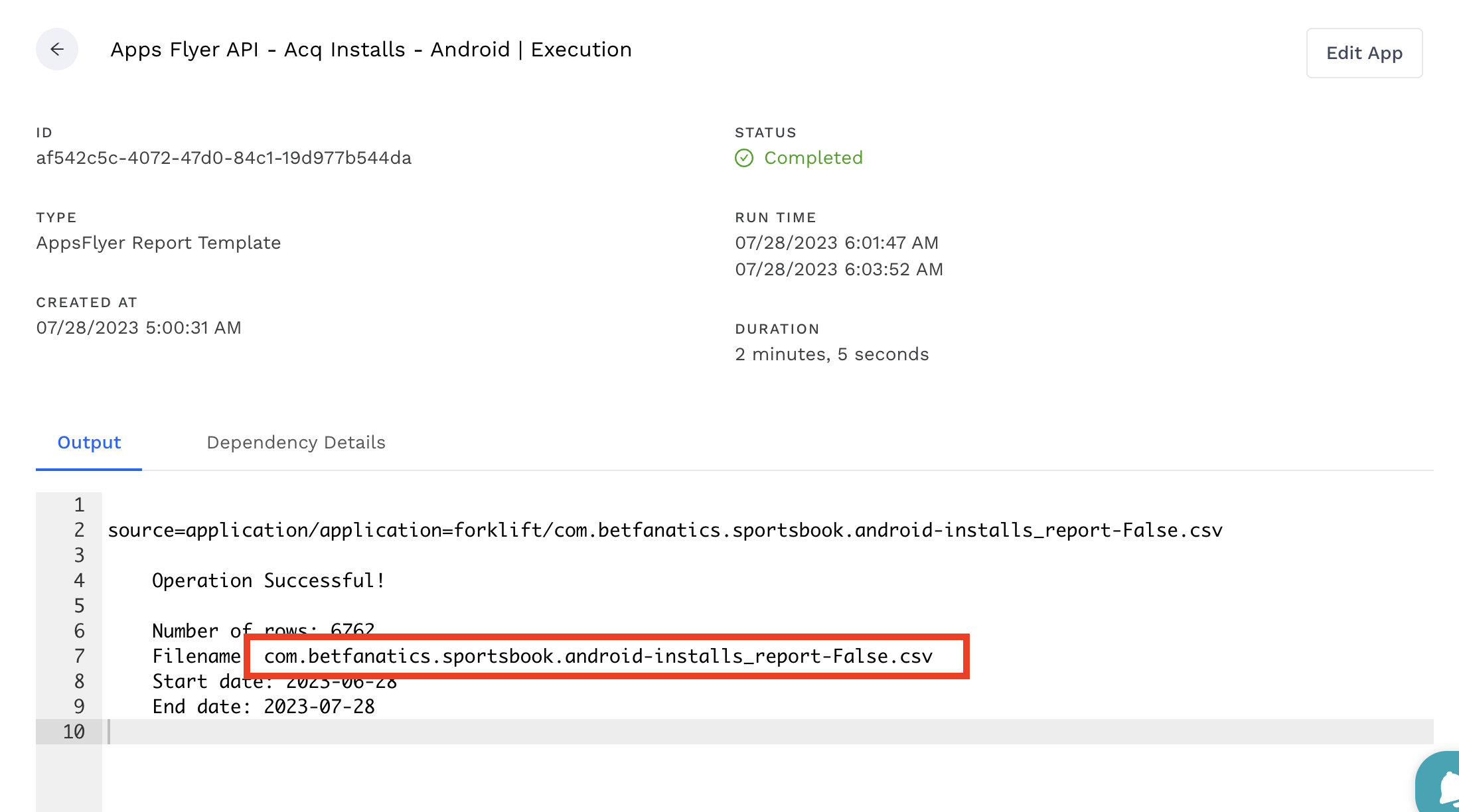The width and height of the screenshot is (1459, 812).
Task: Switch to the Output tab
Action: coord(89,442)
